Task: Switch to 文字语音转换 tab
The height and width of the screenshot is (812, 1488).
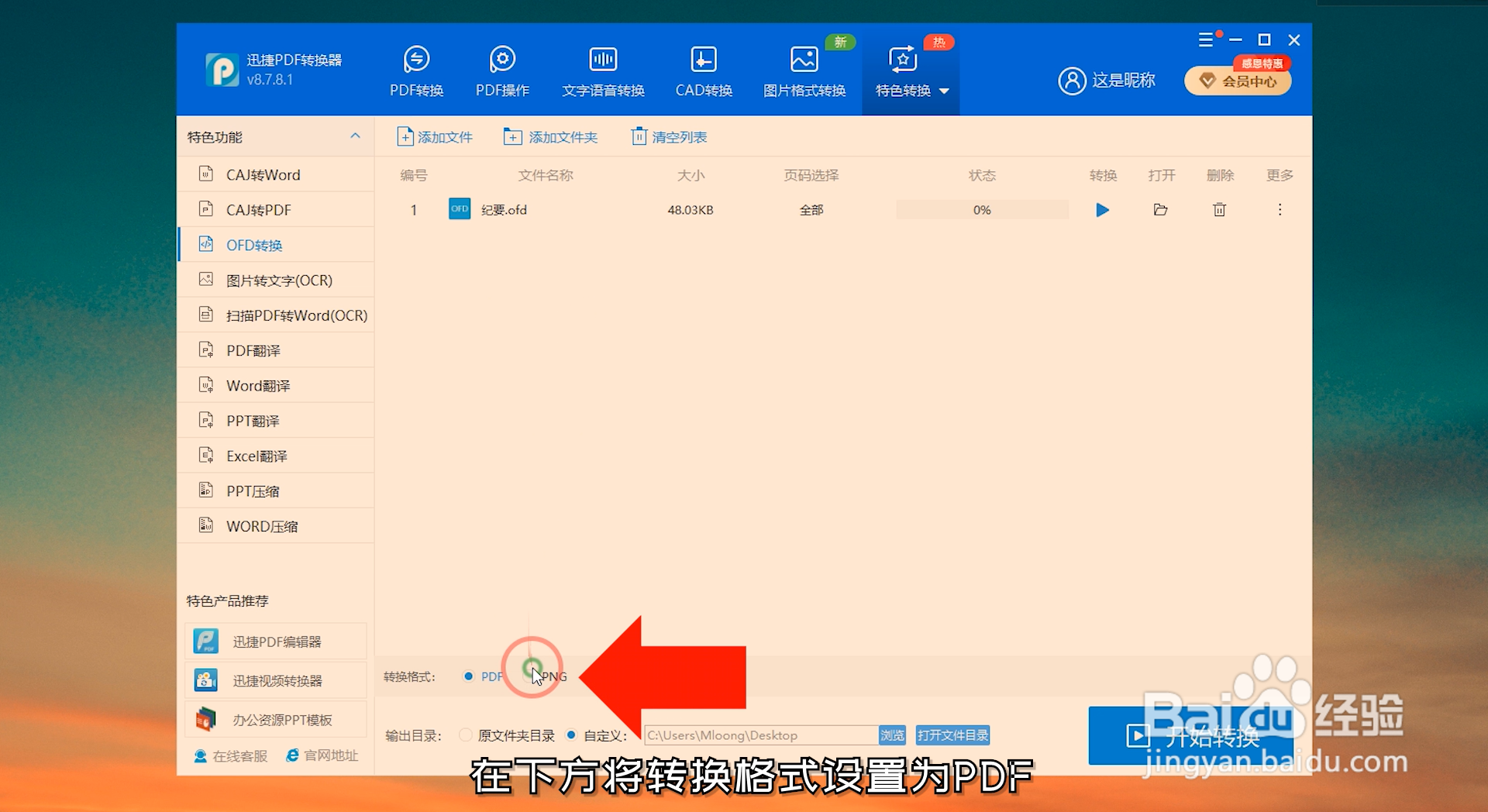Action: (x=603, y=71)
